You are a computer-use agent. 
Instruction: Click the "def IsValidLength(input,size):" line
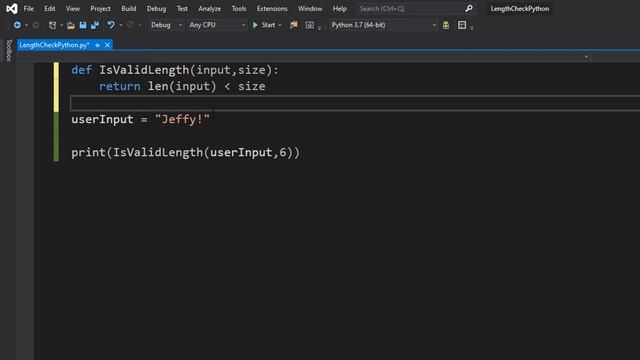pos(175,70)
